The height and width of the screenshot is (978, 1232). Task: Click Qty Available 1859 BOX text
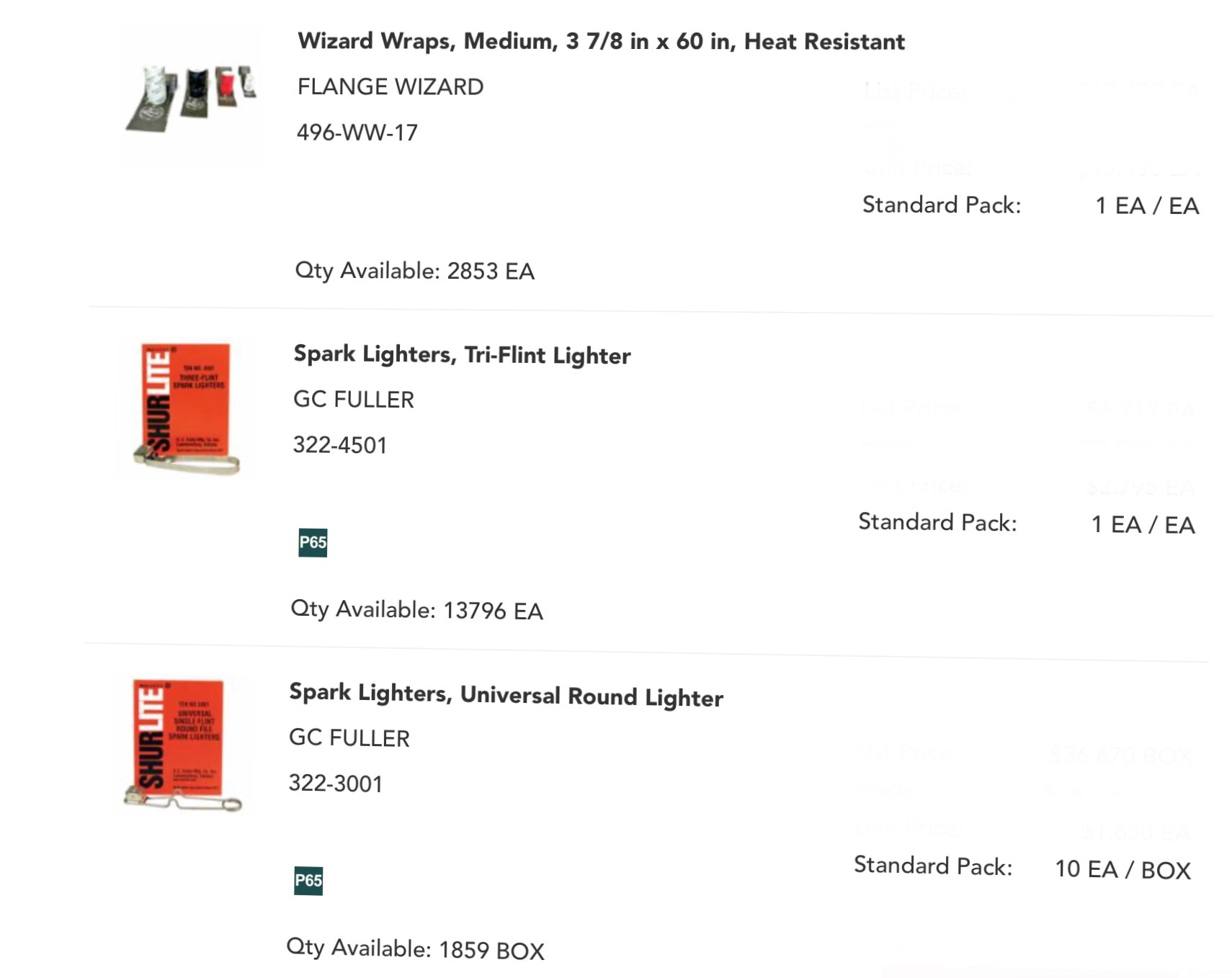pyautogui.click(x=415, y=948)
